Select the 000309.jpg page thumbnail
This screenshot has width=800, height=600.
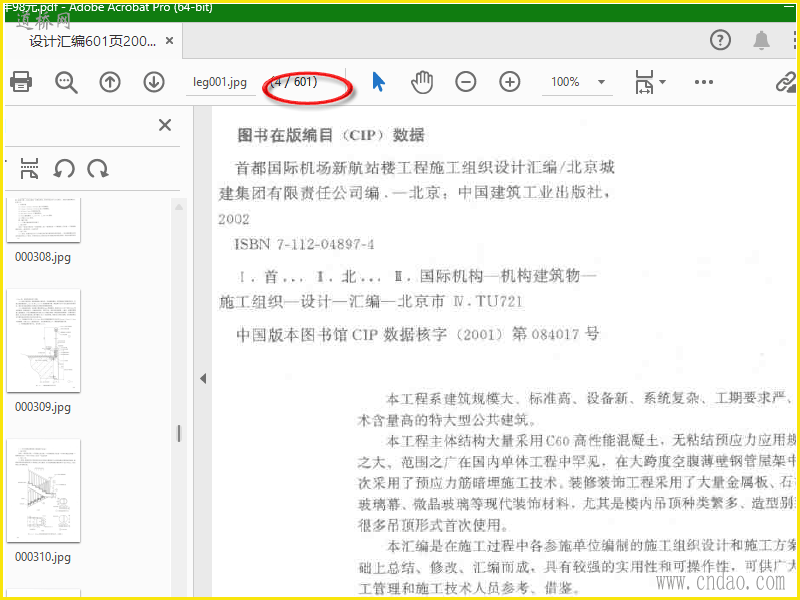pos(43,340)
